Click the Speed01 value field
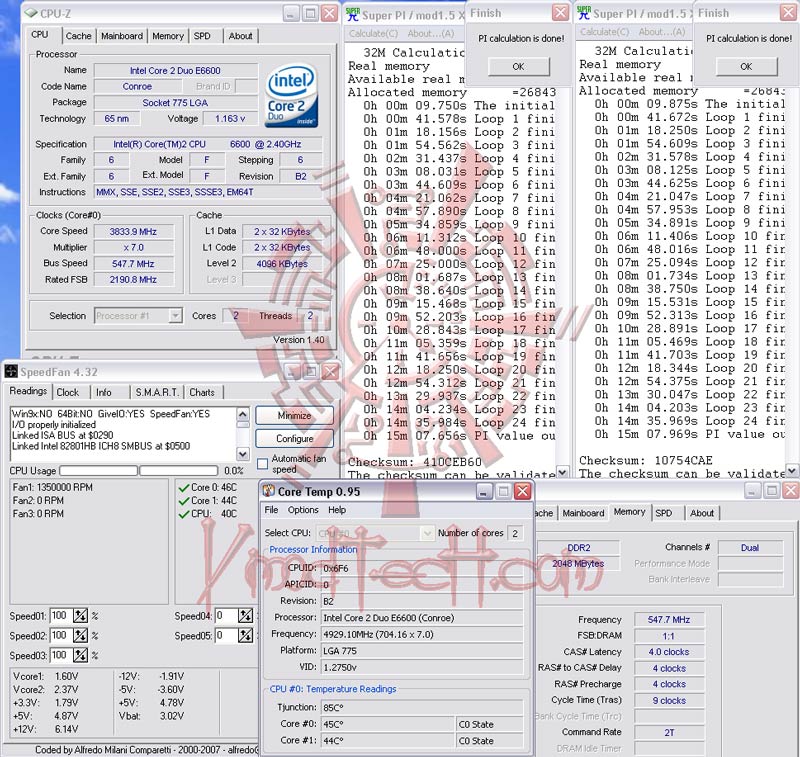This screenshot has height=757, width=800. tap(61, 616)
